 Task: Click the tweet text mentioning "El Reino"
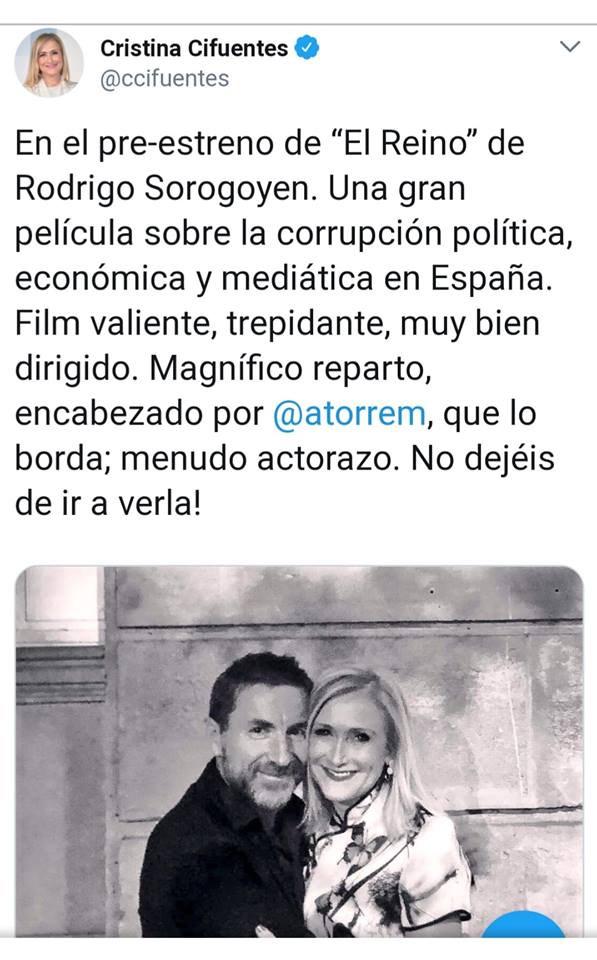pyautogui.click(x=294, y=323)
